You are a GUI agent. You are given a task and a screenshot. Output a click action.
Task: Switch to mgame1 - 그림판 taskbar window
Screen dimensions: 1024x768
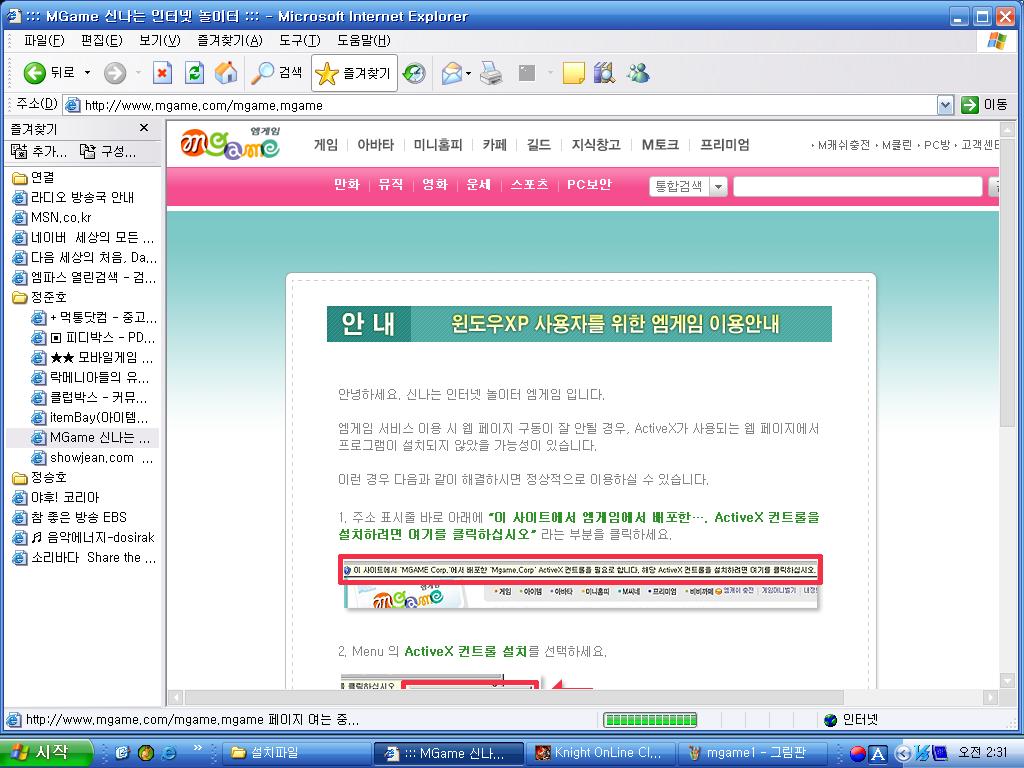pos(753,753)
